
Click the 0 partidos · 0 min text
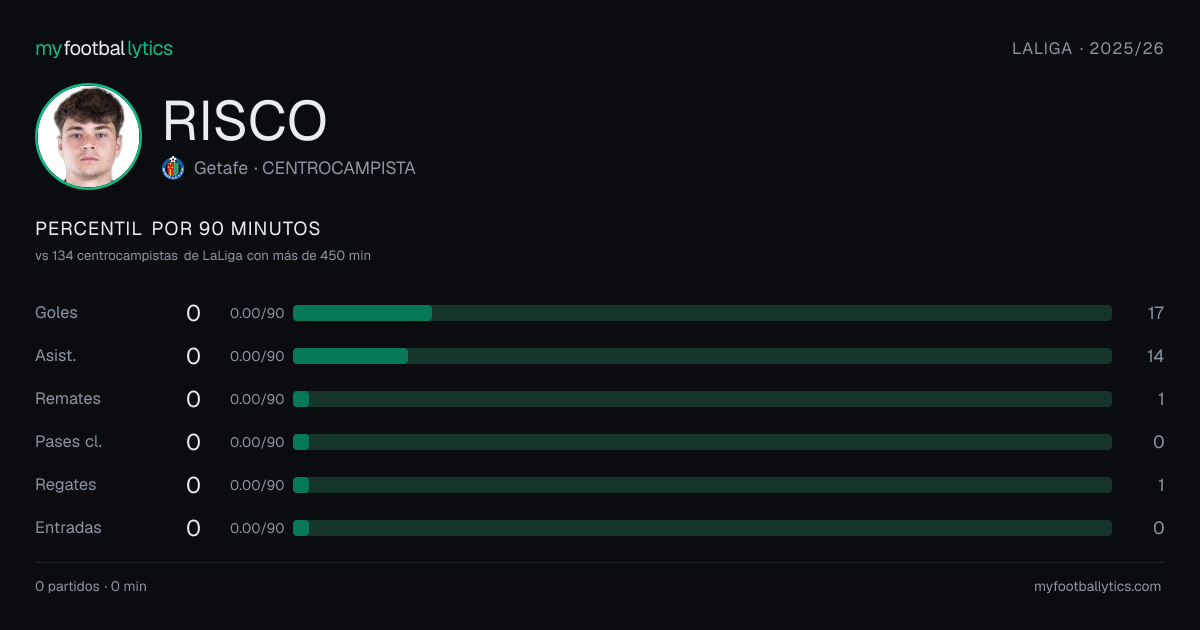pyautogui.click(x=91, y=586)
